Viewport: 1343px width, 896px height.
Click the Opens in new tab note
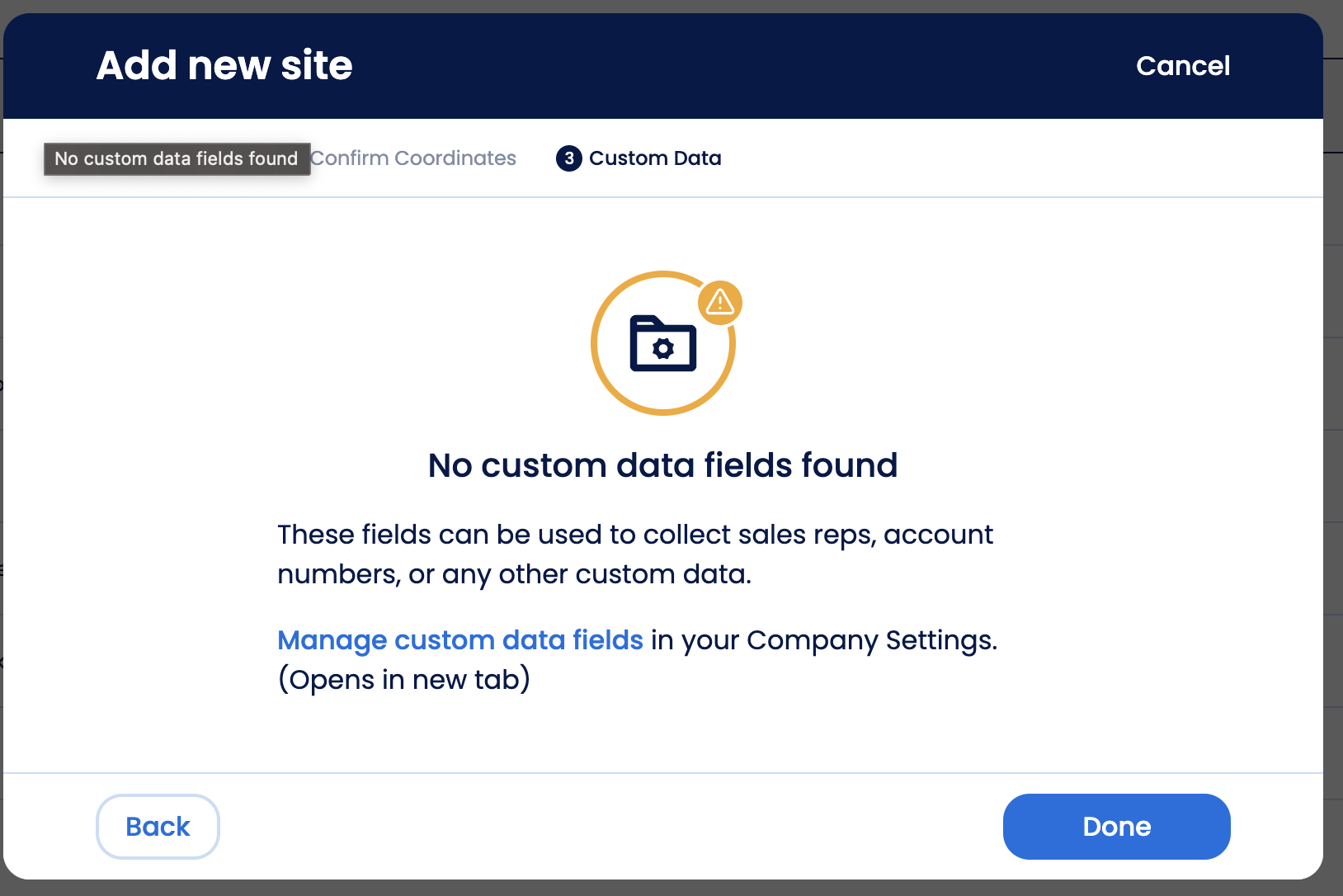point(404,680)
